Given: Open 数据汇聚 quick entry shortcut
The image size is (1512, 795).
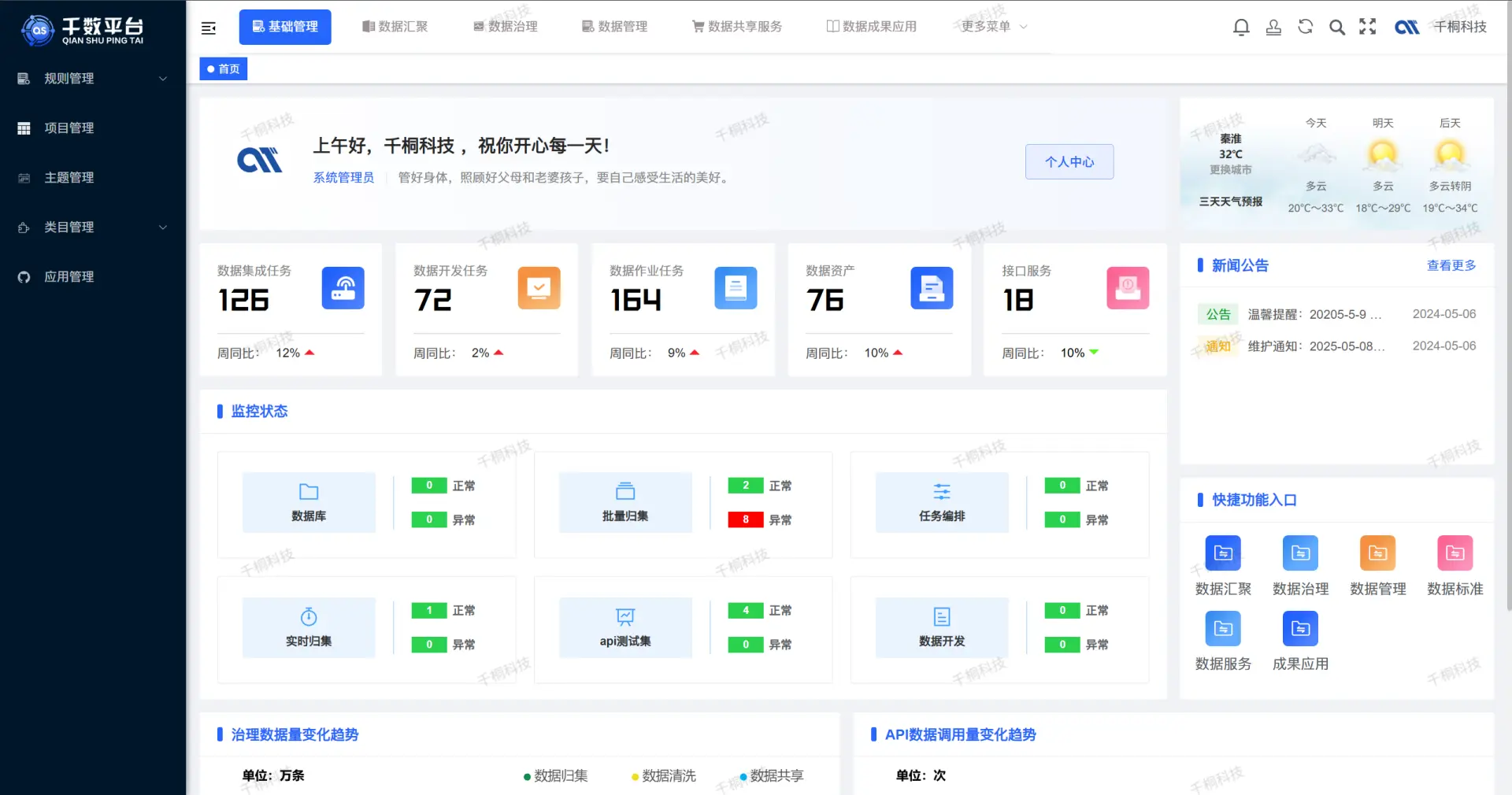Looking at the screenshot, I should (1223, 566).
